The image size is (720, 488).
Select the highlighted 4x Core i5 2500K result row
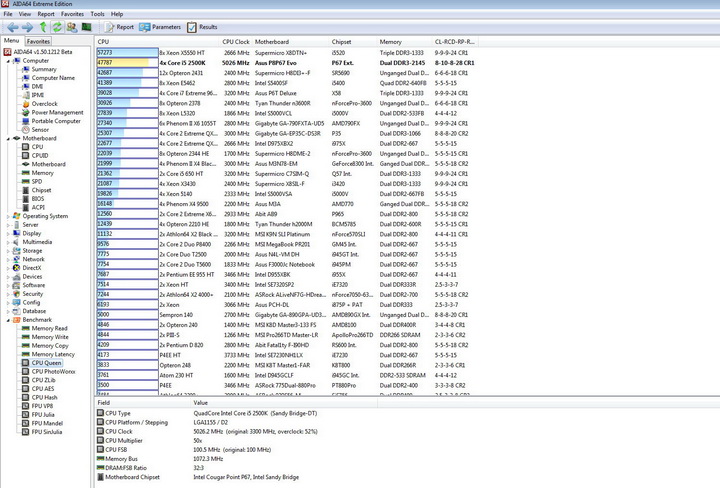[285, 62]
